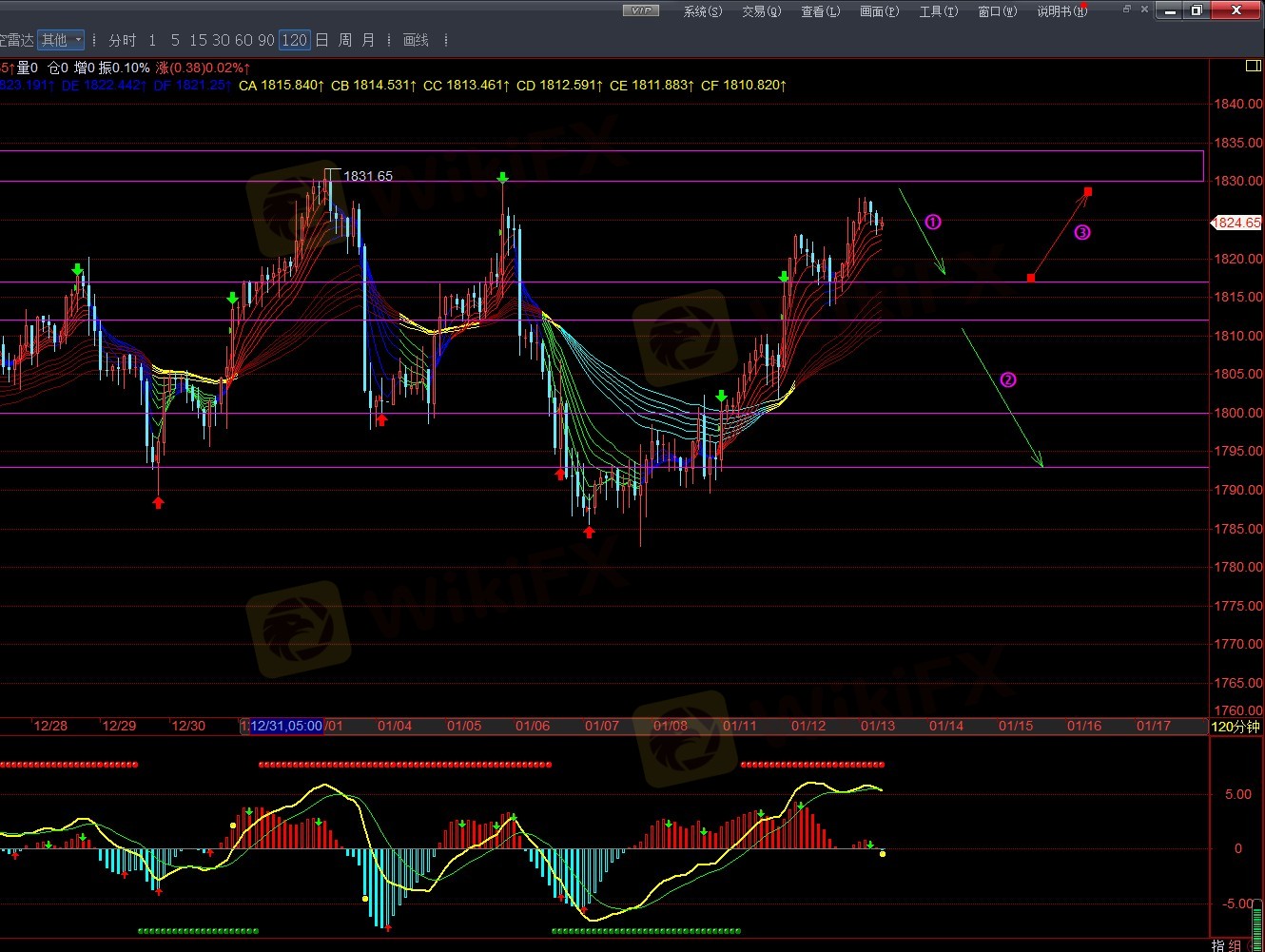The width and height of the screenshot is (1265, 952).
Task: Open the 其他 dropdown
Action: pos(61,40)
